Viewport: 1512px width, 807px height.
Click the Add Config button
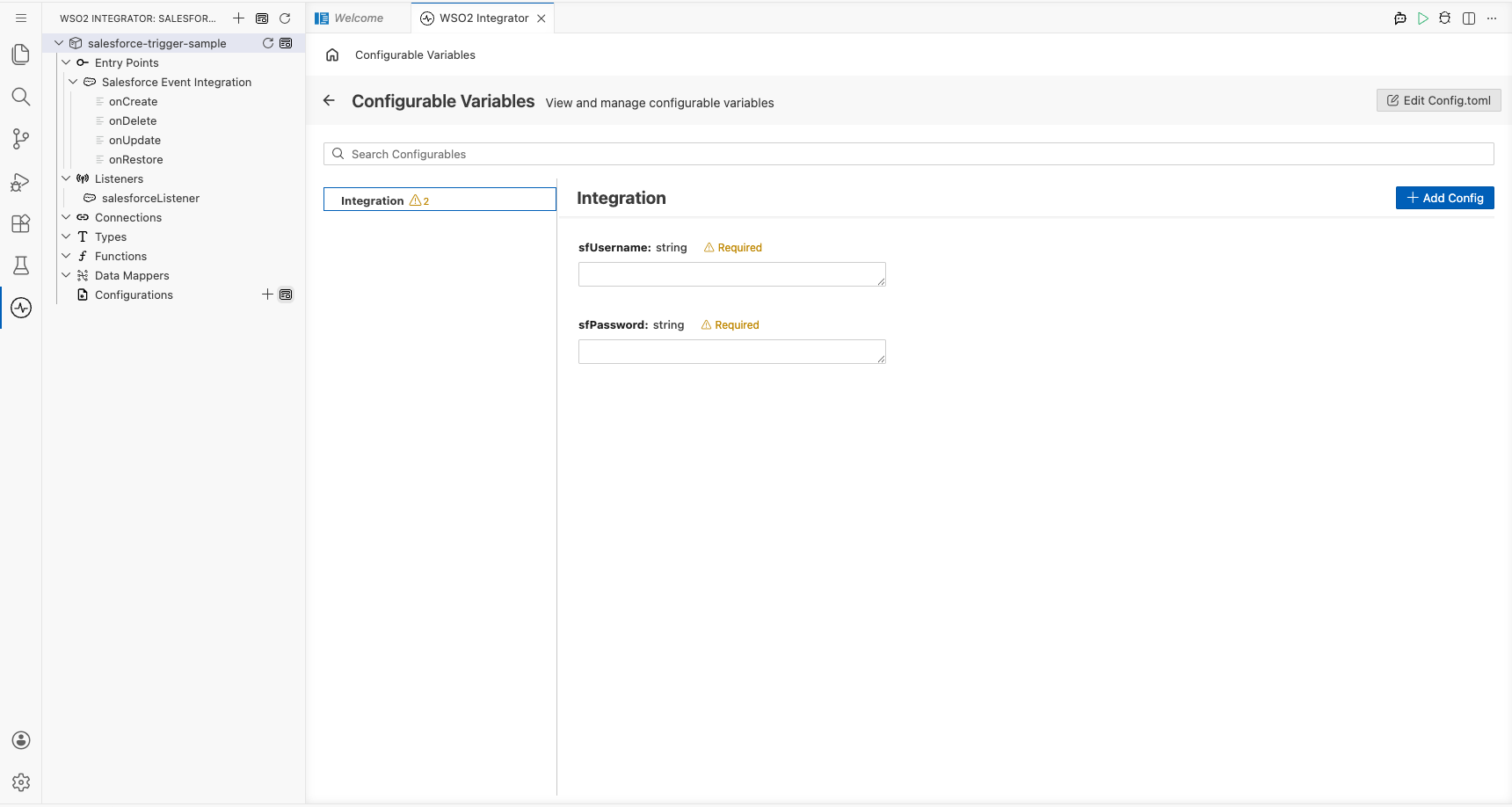point(1445,198)
